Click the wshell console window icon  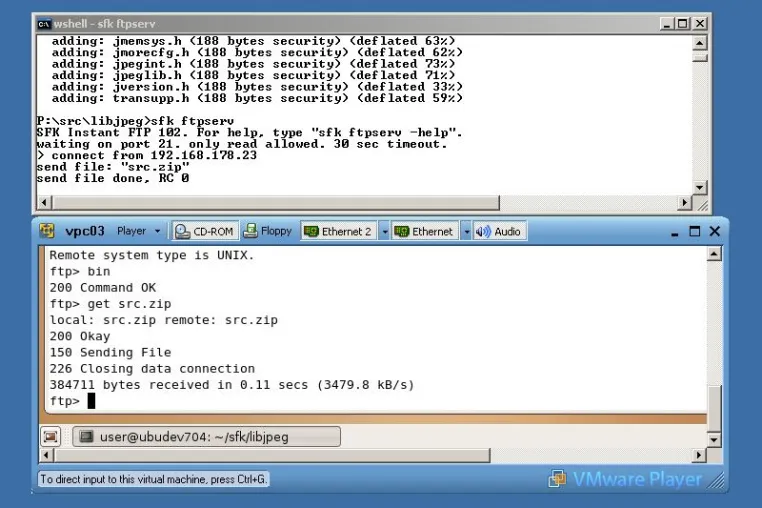point(44,23)
